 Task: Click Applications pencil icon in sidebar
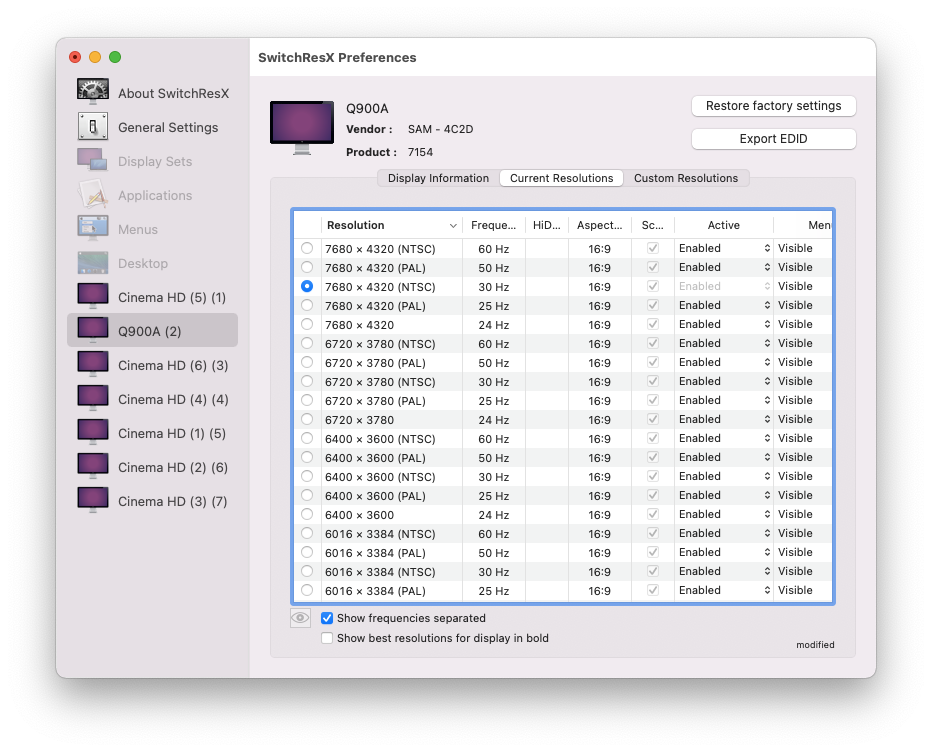coord(93,194)
